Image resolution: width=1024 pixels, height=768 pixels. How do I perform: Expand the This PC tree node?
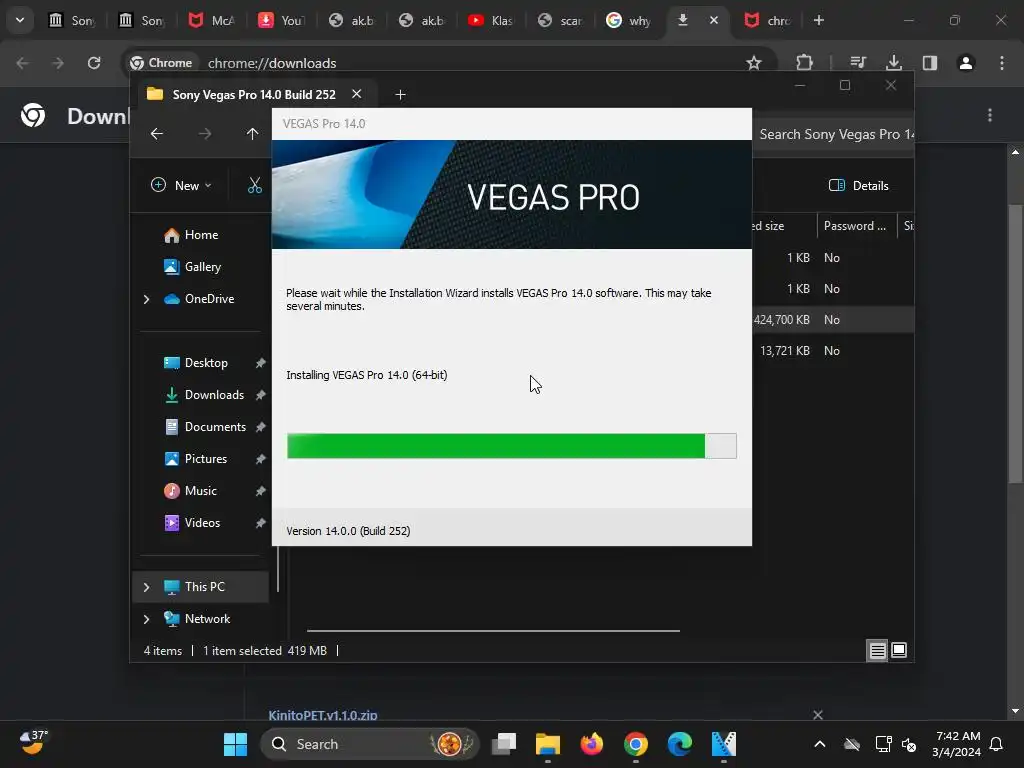pos(146,587)
